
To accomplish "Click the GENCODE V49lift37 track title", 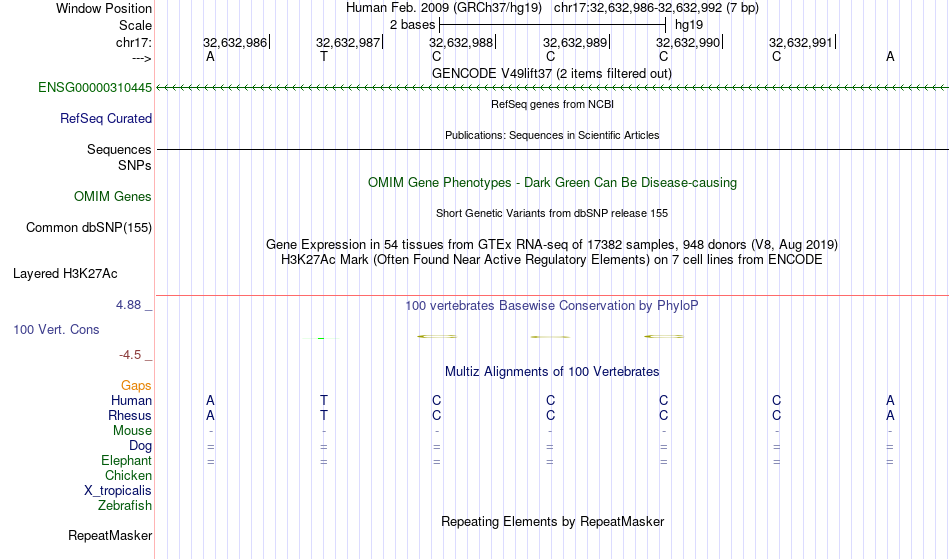I will [x=552, y=74].
